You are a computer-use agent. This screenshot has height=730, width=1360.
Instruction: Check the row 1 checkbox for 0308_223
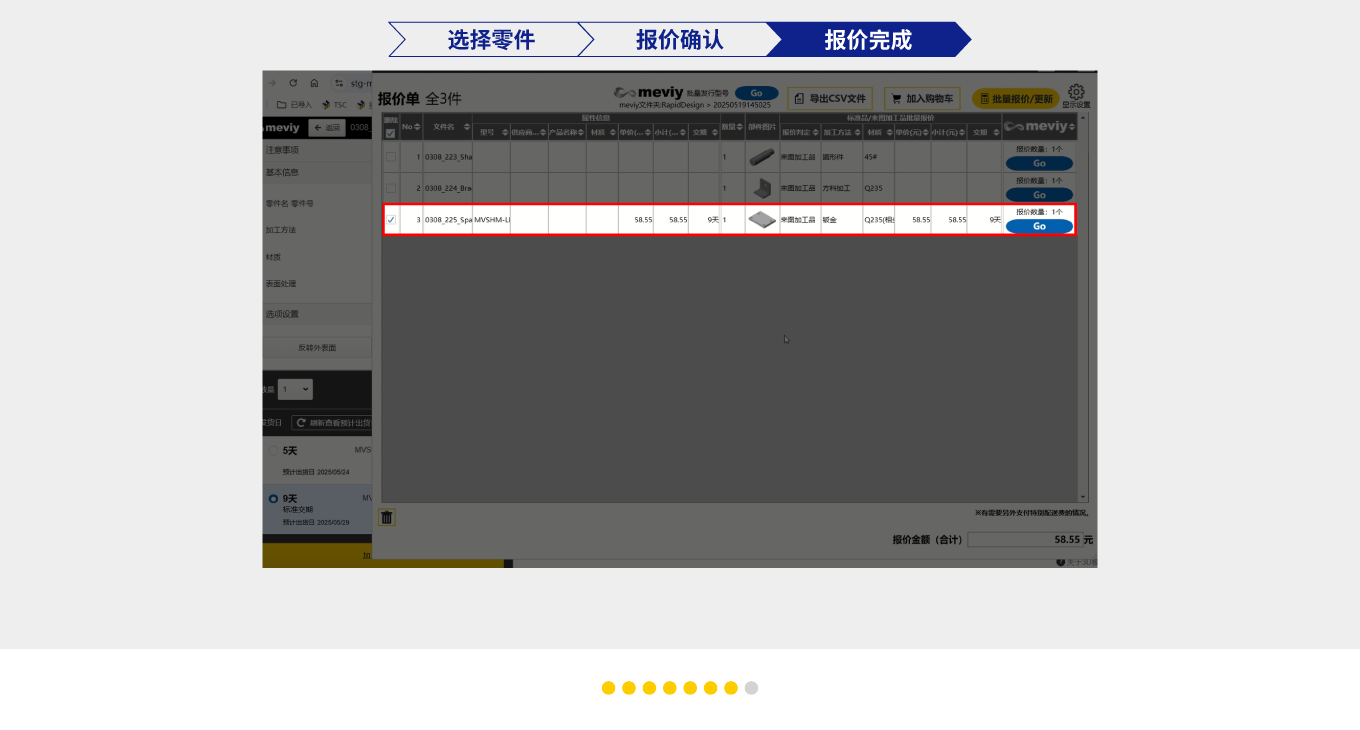click(x=391, y=157)
